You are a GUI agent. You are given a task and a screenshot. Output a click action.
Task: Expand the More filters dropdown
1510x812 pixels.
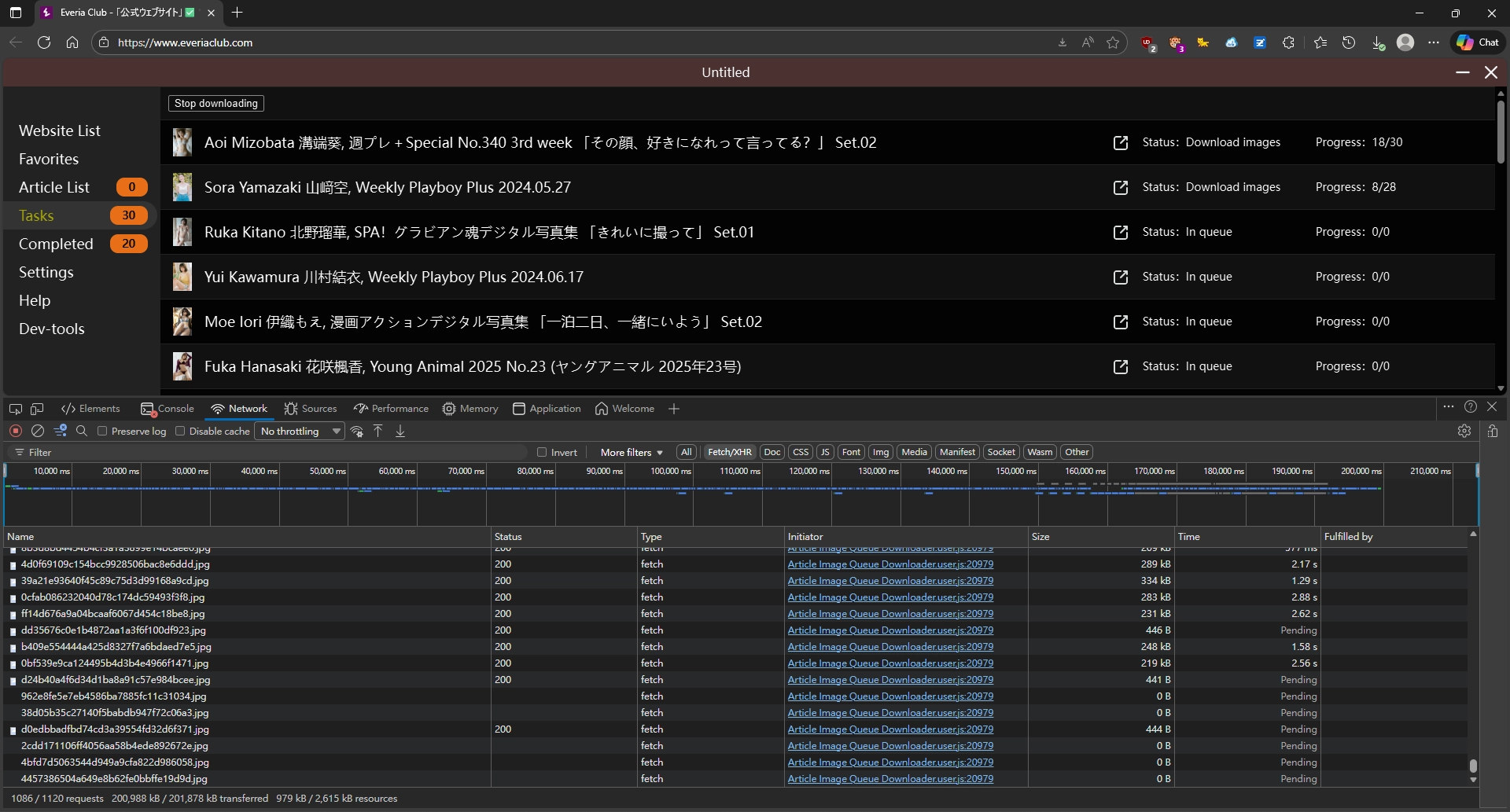click(632, 452)
